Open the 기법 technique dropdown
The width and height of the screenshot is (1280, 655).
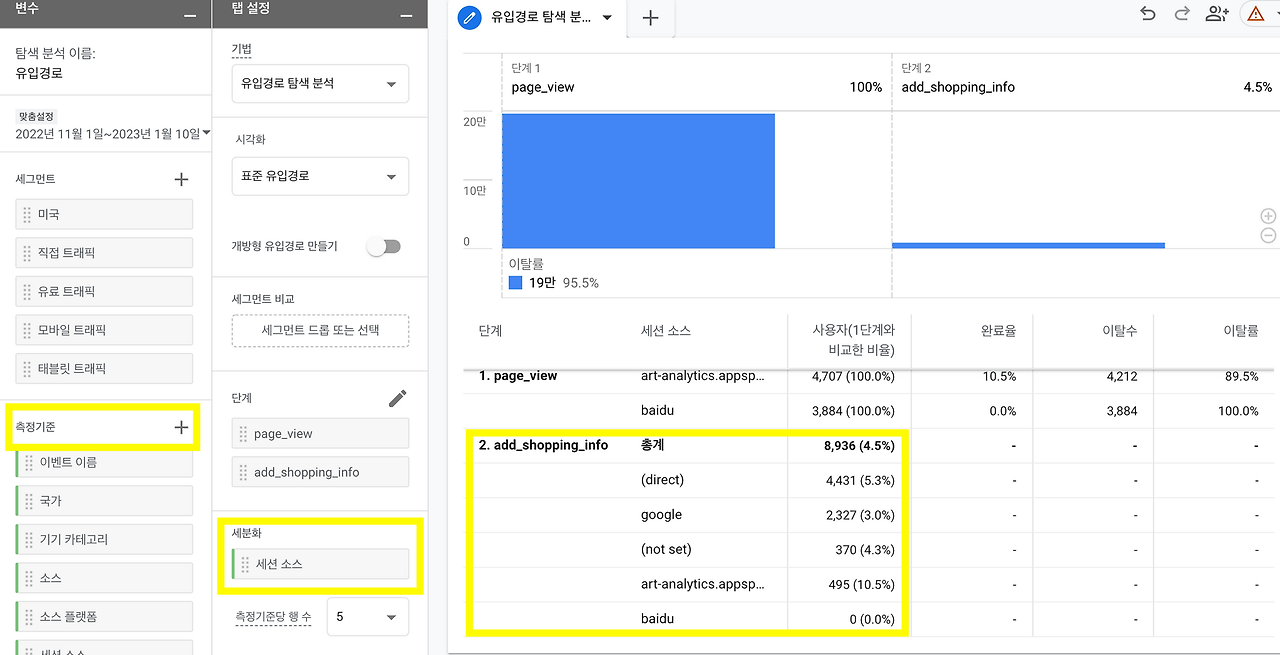point(320,84)
